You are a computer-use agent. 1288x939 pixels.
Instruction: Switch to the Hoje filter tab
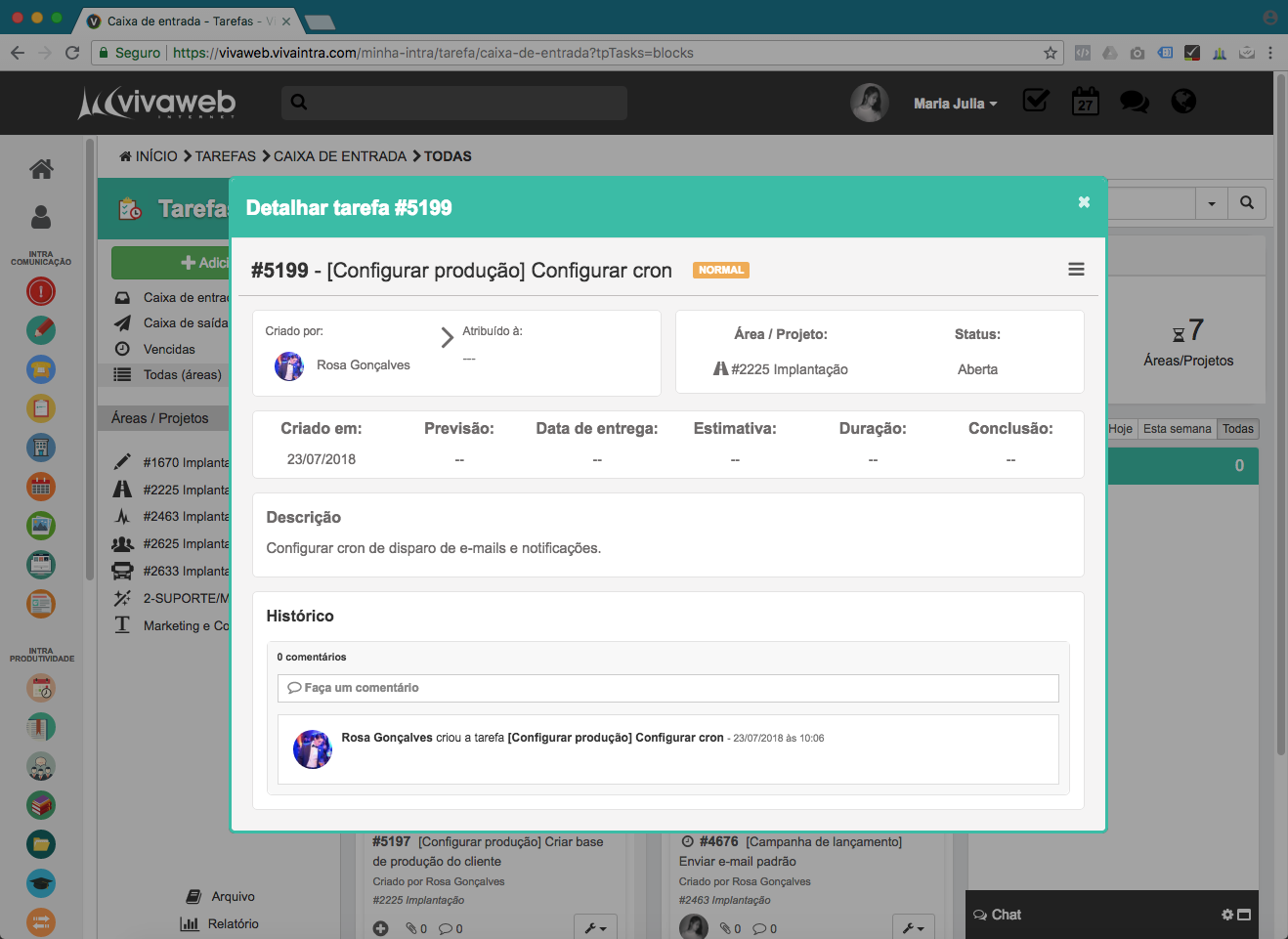click(1121, 429)
